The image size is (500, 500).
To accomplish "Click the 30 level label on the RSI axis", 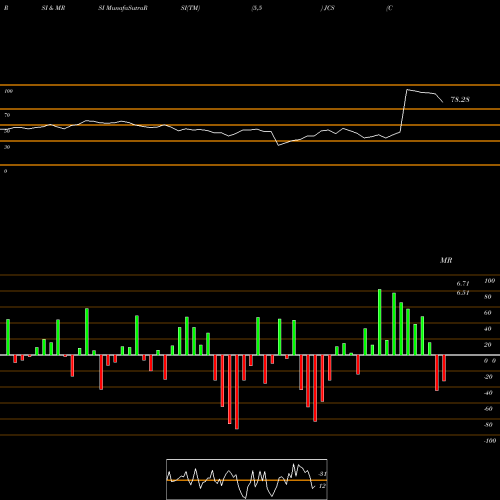I will (7, 147).
